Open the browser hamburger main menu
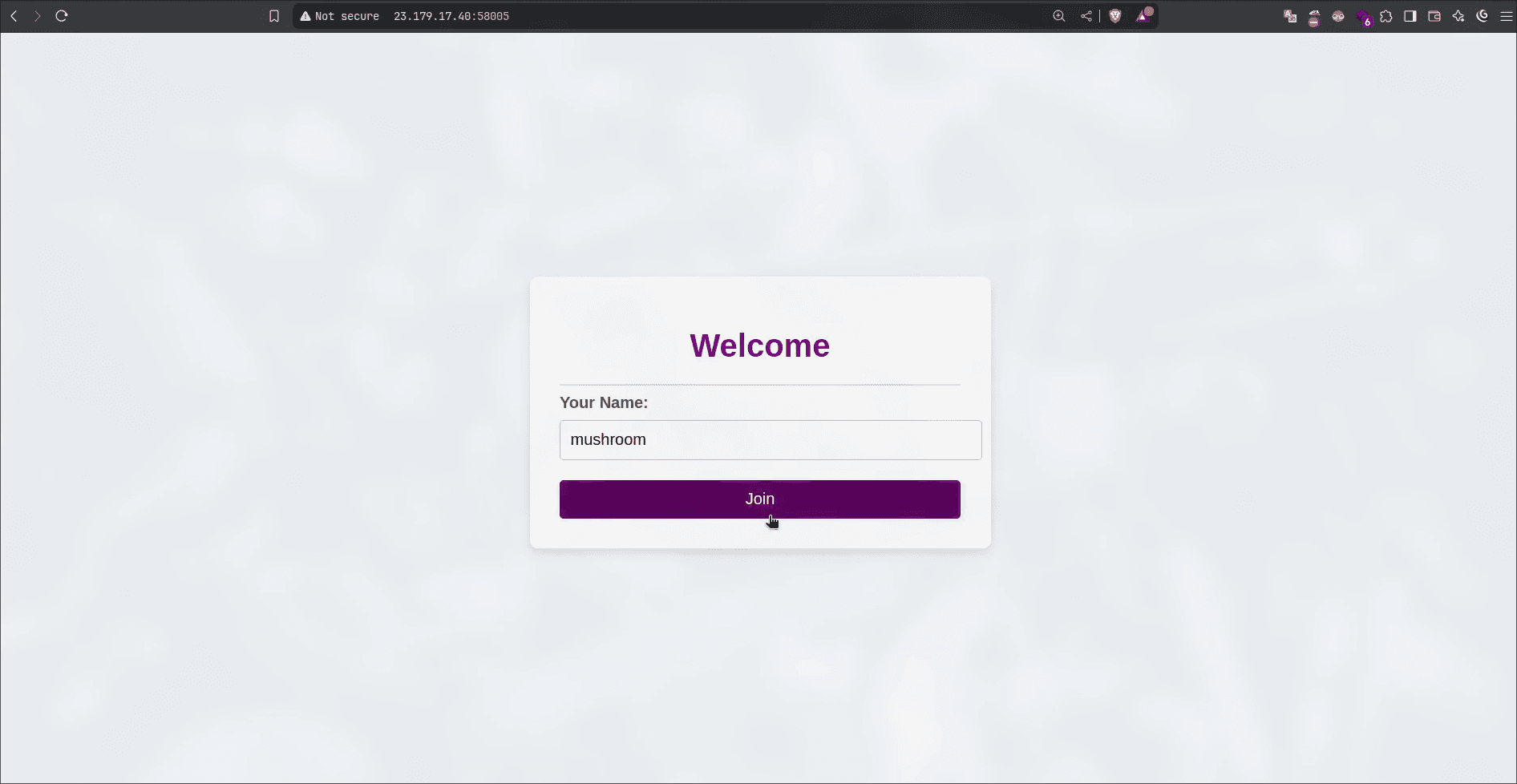Screen dimensions: 1517x784 1506,16
